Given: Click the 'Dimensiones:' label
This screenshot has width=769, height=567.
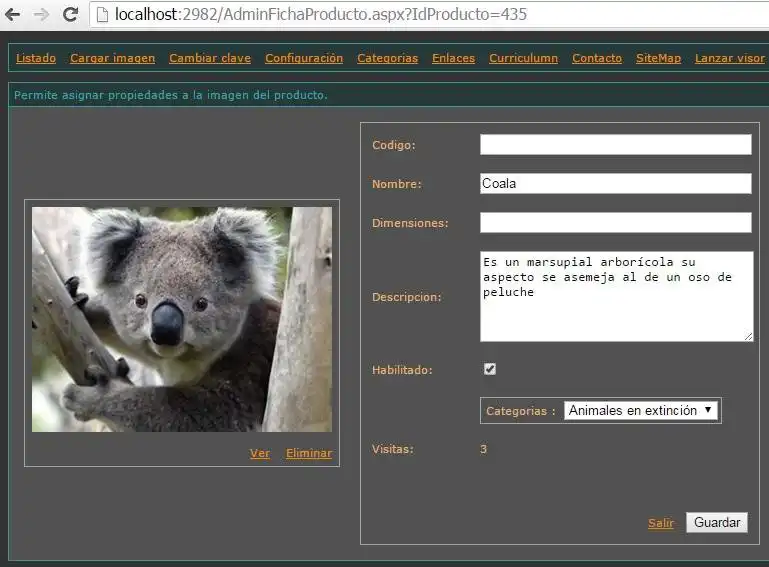Looking at the screenshot, I should pos(410,223).
